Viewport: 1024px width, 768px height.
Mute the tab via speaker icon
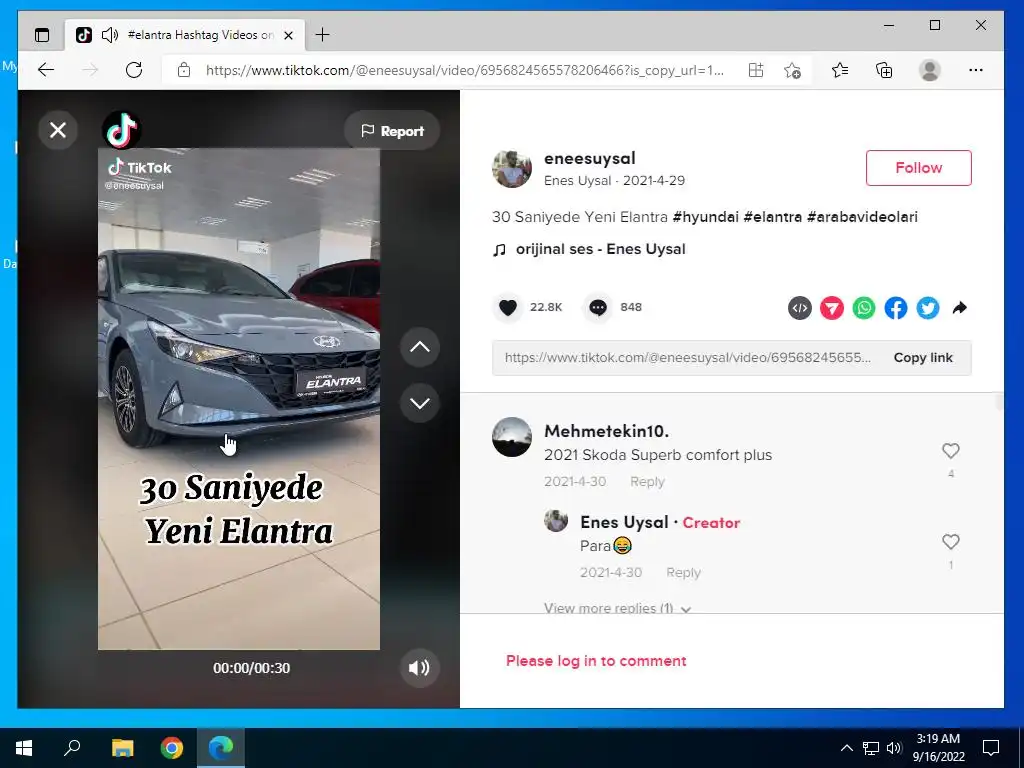click(x=110, y=35)
